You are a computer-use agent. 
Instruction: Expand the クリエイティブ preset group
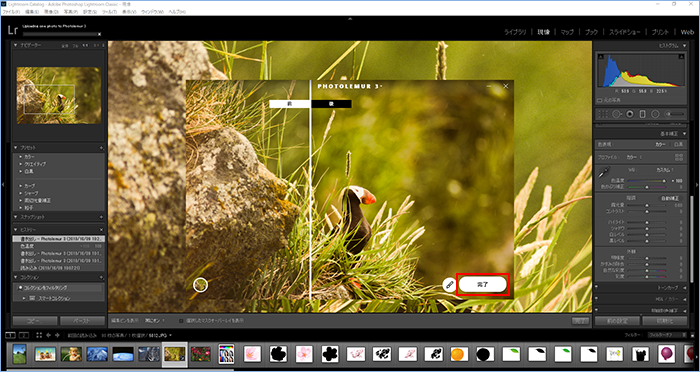20,164
